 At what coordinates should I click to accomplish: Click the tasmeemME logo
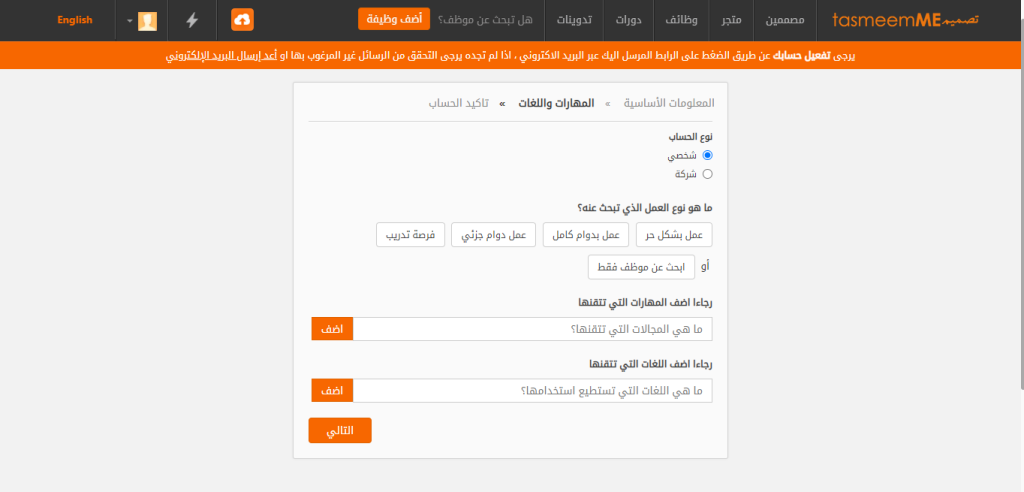pos(905,20)
